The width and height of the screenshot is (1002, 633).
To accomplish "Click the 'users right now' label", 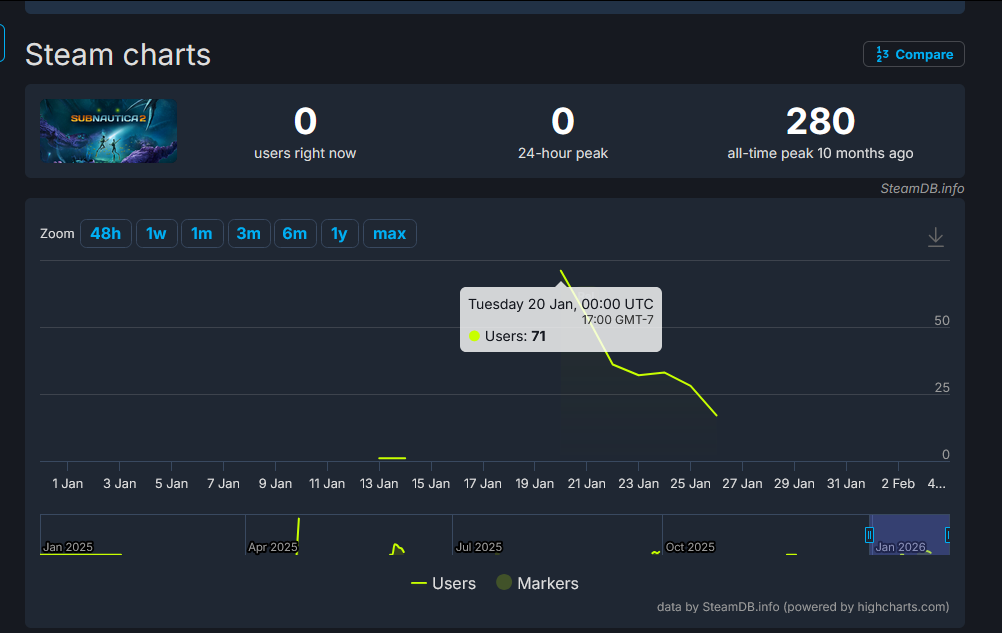I will click(305, 153).
